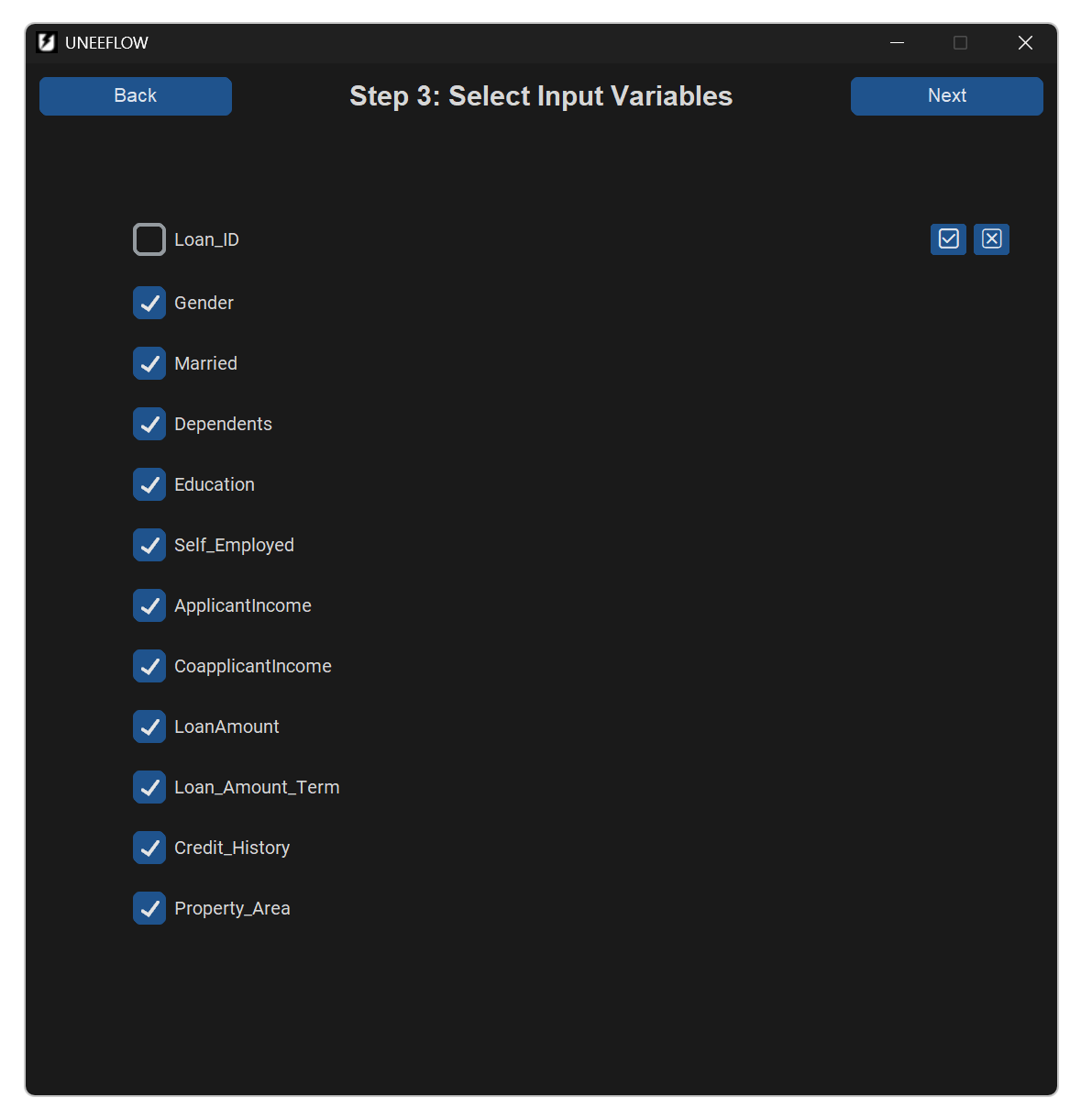Enable the Loan_ID checkbox
This screenshot has height=1109, width=1092.
coord(149,239)
